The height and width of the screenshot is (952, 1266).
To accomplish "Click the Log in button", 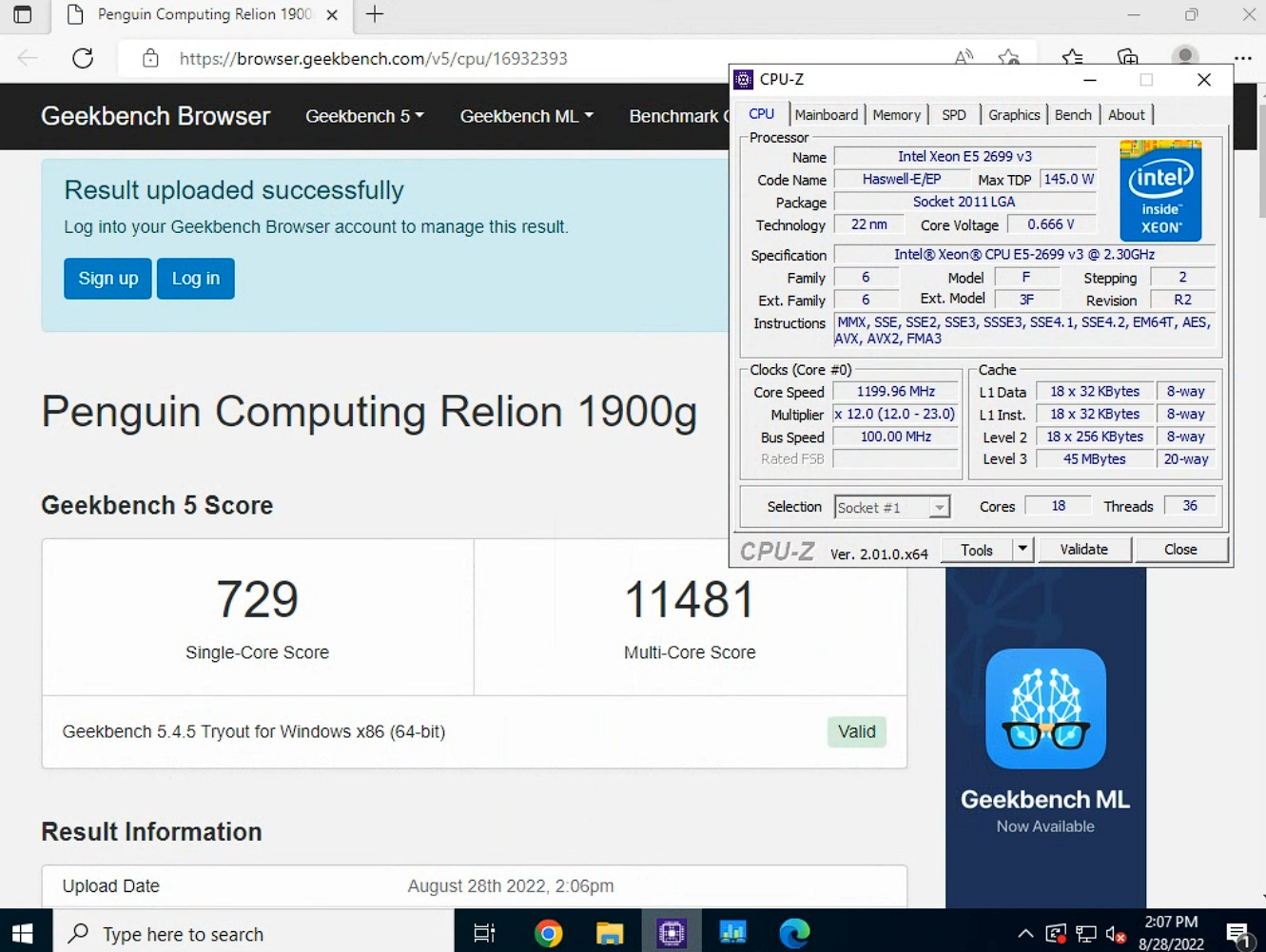I will pyautogui.click(x=196, y=279).
